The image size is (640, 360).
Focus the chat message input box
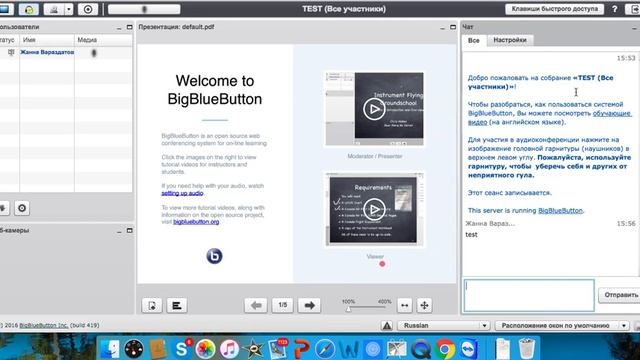529,295
